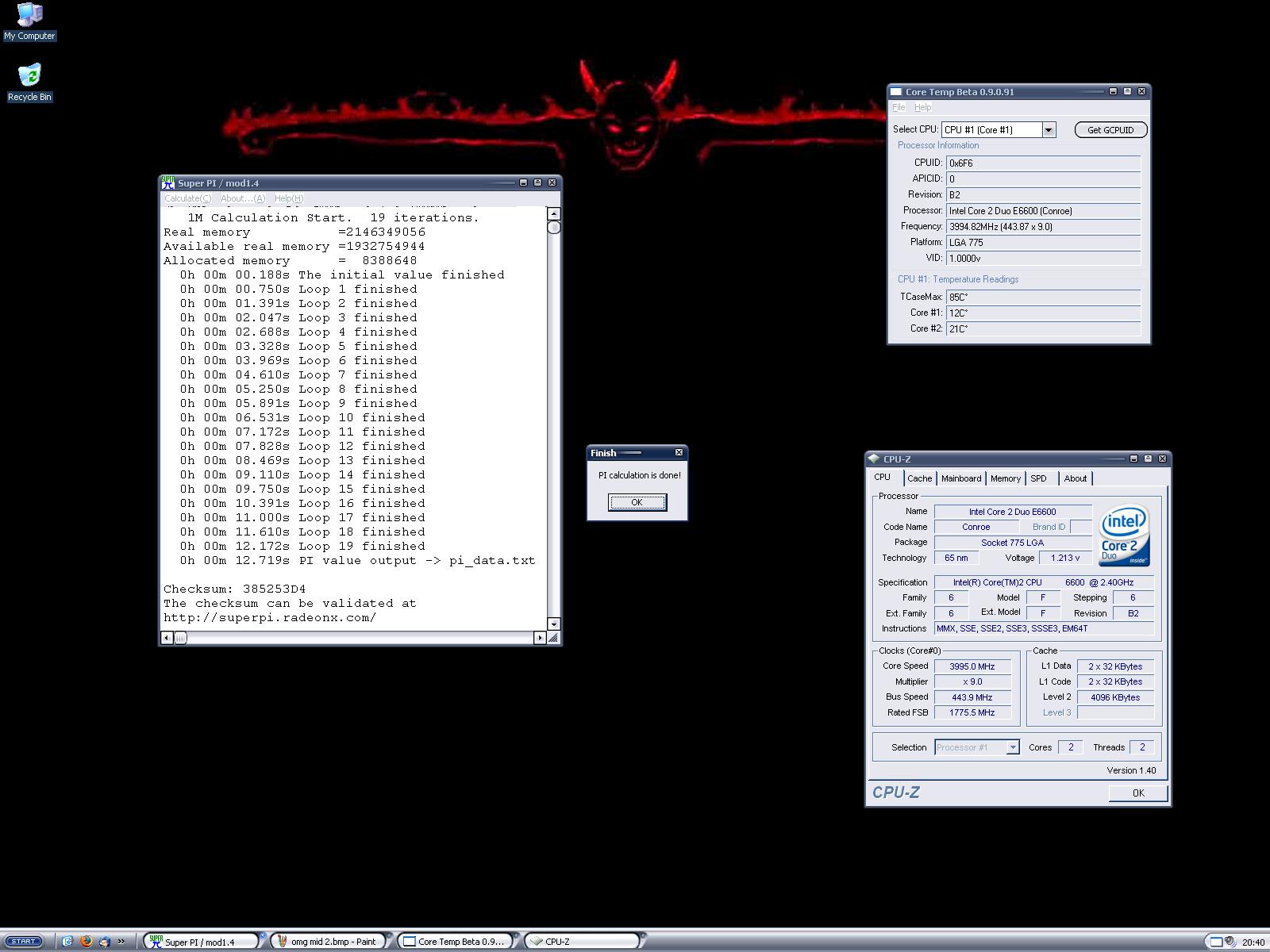The height and width of the screenshot is (952, 1270).
Task: Click the third quick launch icon beside Firefox
Action: [x=104, y=942]
